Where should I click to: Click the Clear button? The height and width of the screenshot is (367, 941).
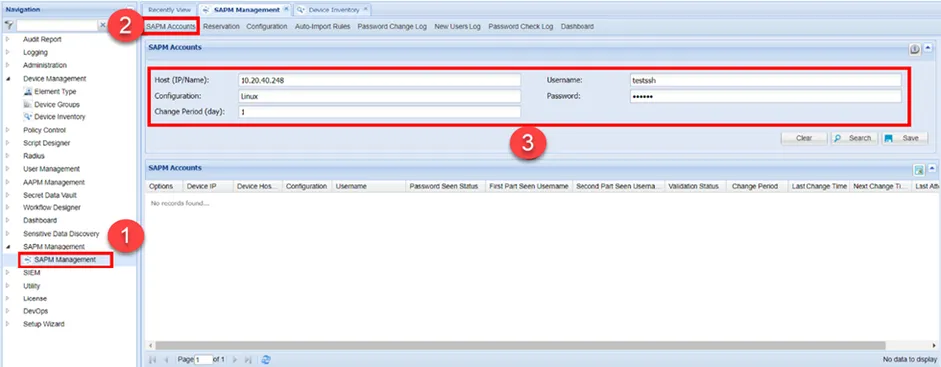[804, 138]
